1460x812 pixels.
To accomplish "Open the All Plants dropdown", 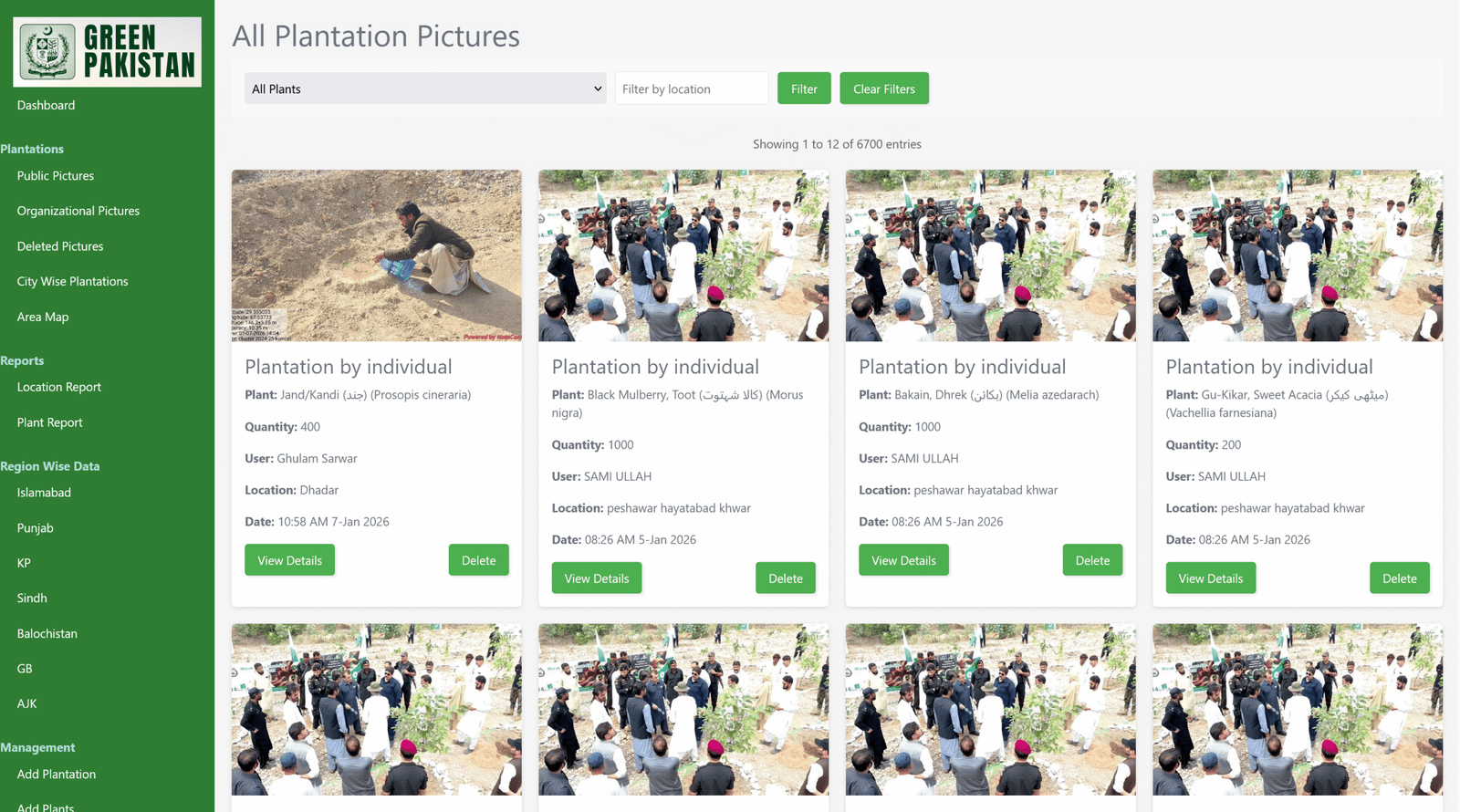I will [x=425, y=88].
